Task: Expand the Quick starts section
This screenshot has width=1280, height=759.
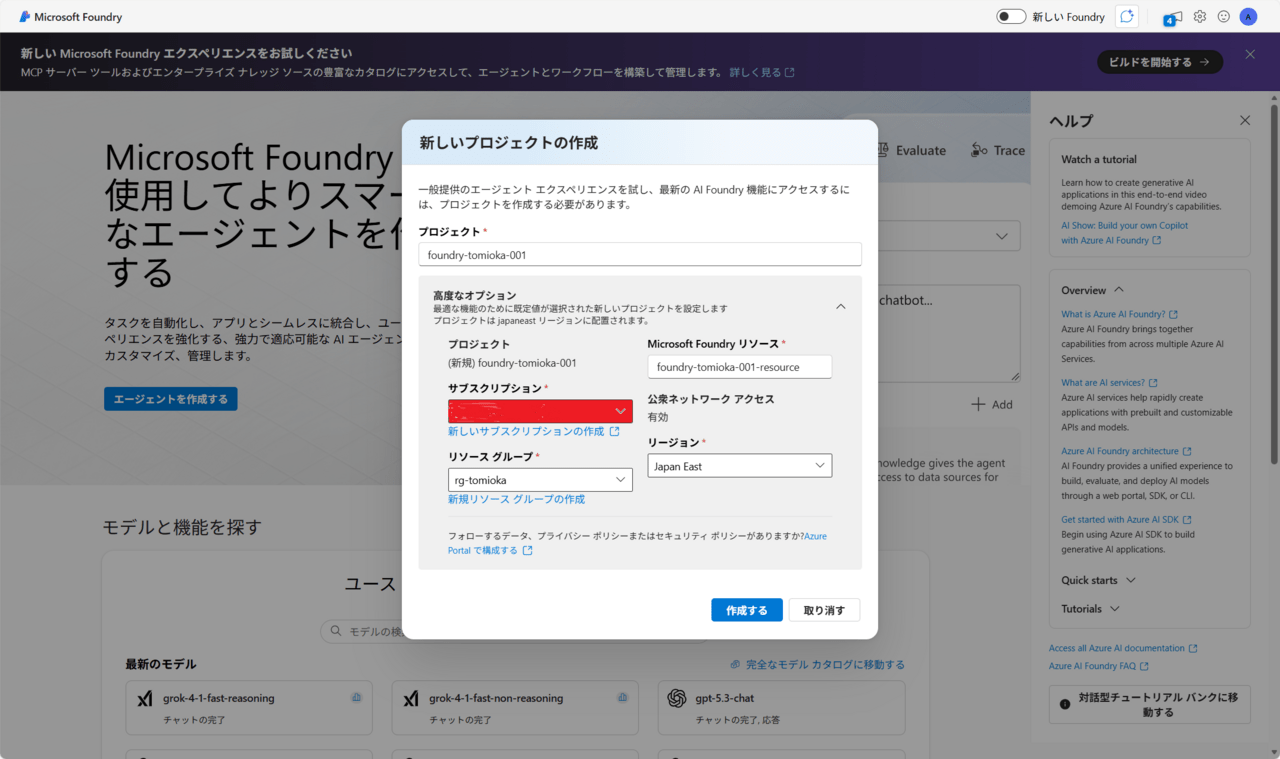Action: point(1098,580)
